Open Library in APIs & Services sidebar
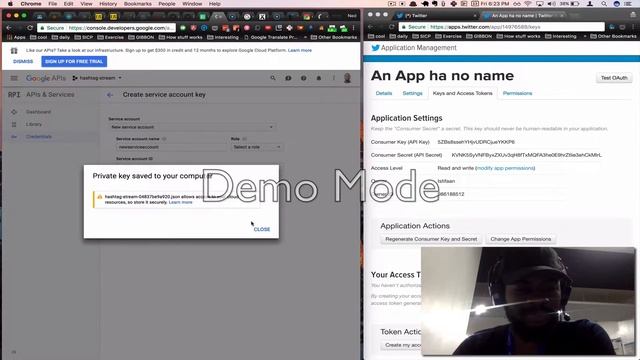 click(34, 124)
